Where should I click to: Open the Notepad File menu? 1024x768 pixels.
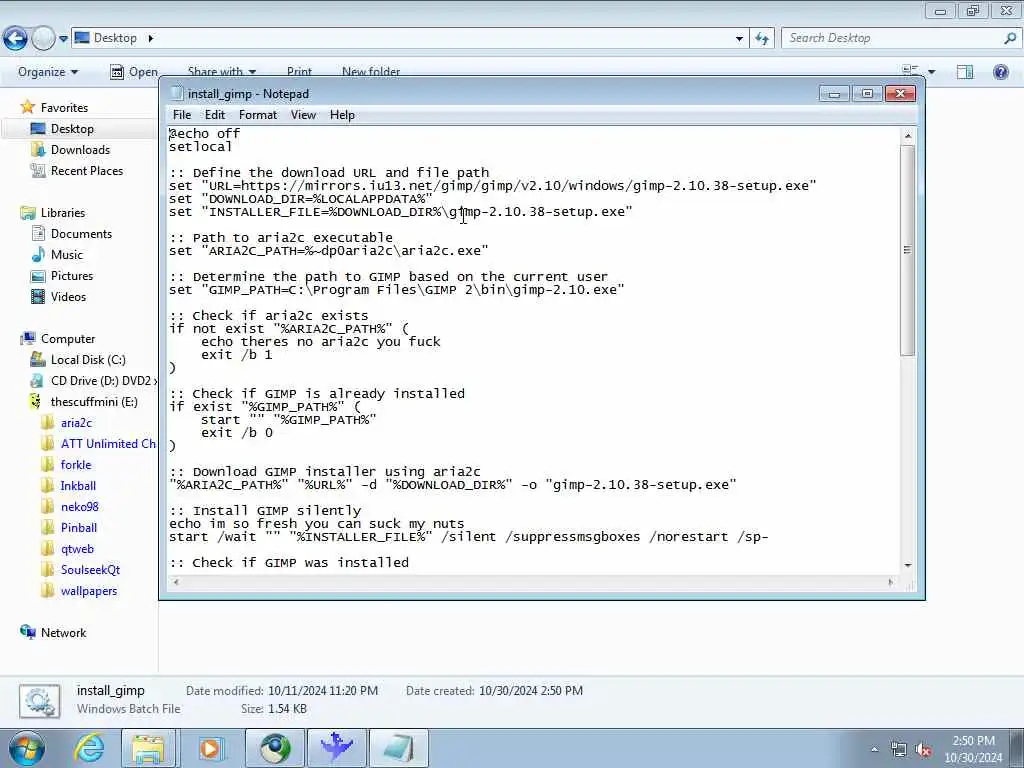click(x=182, y=115)
